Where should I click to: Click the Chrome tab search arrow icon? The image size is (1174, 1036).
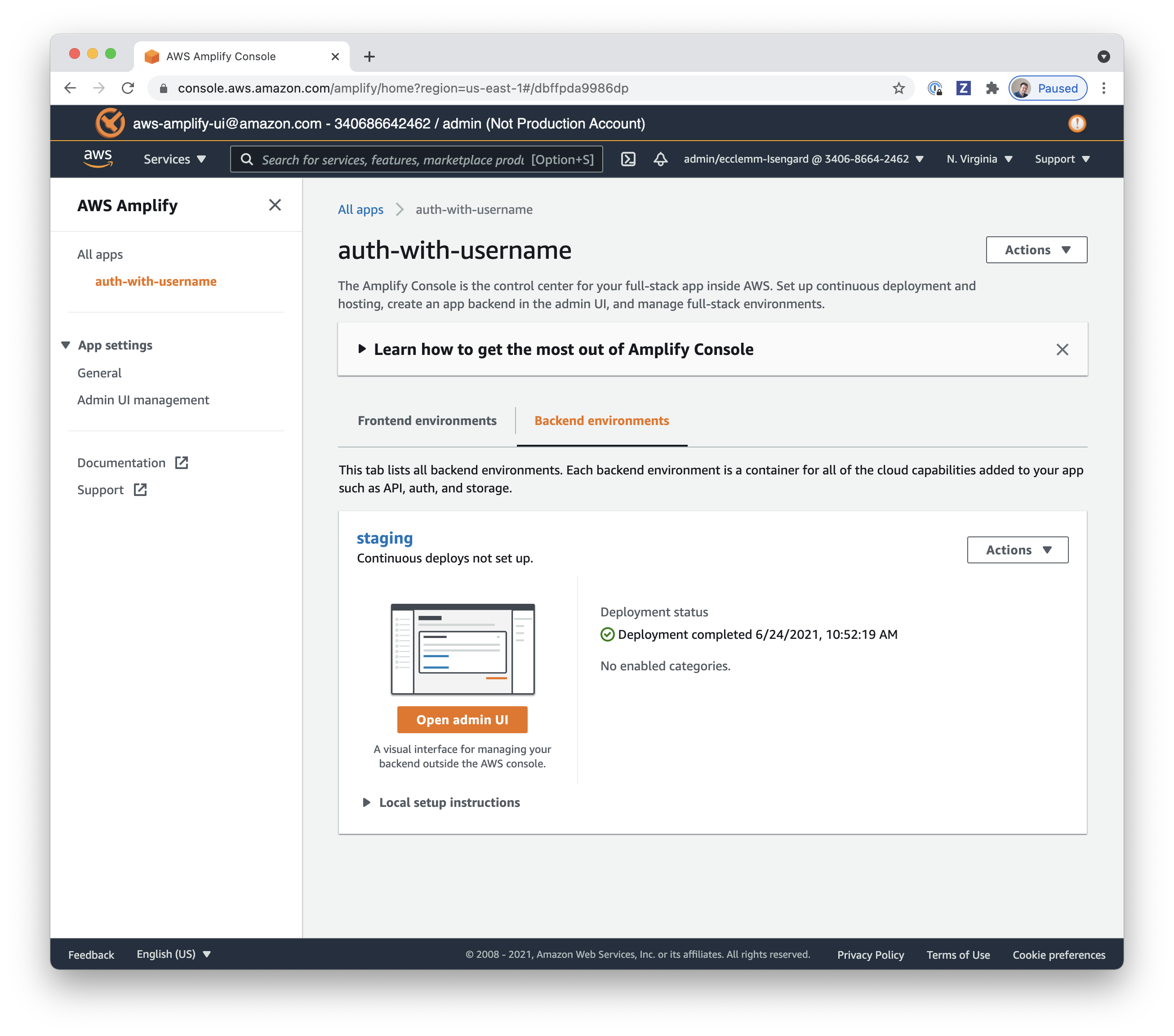pos(1103,56)
